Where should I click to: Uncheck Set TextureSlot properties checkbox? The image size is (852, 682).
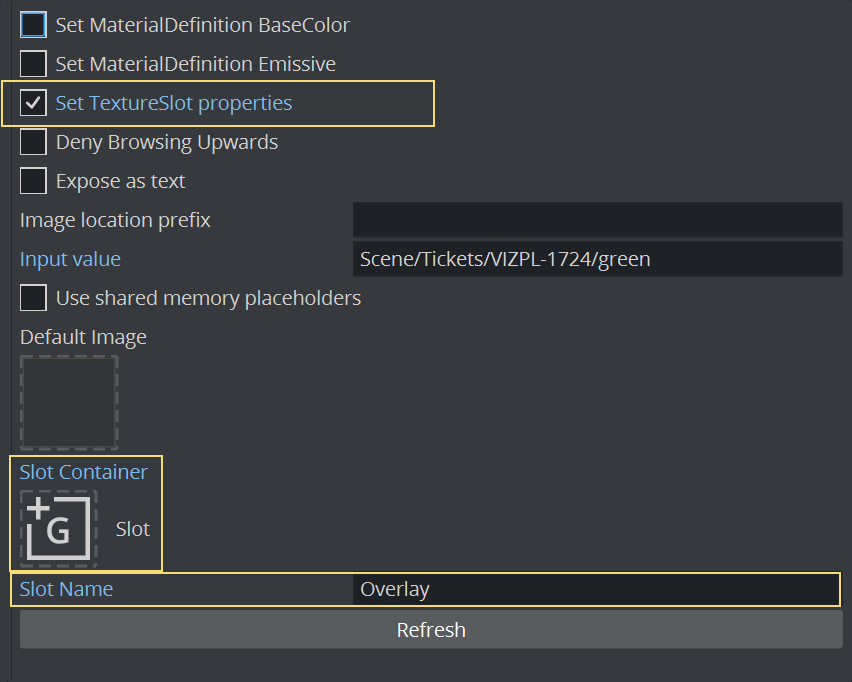(x=34, y=103)
